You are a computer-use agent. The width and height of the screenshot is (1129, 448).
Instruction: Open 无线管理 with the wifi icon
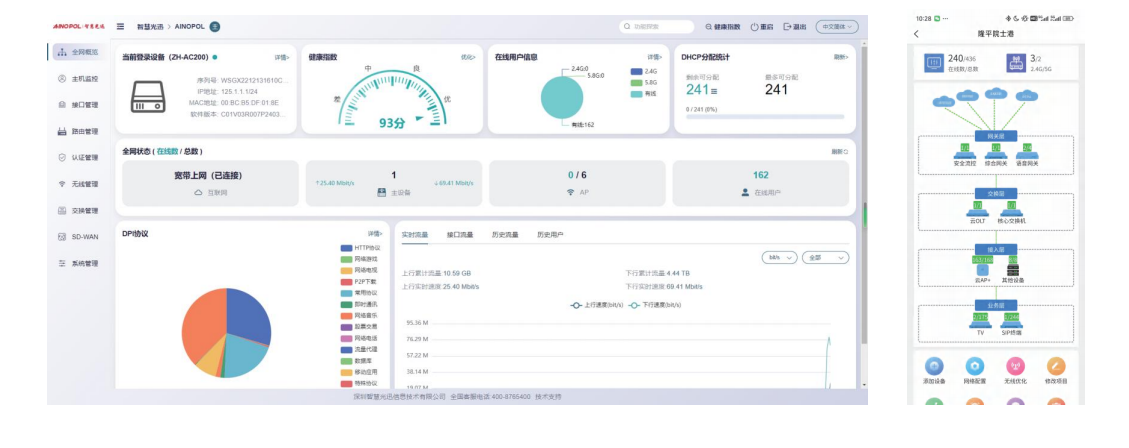pos(78,184)
